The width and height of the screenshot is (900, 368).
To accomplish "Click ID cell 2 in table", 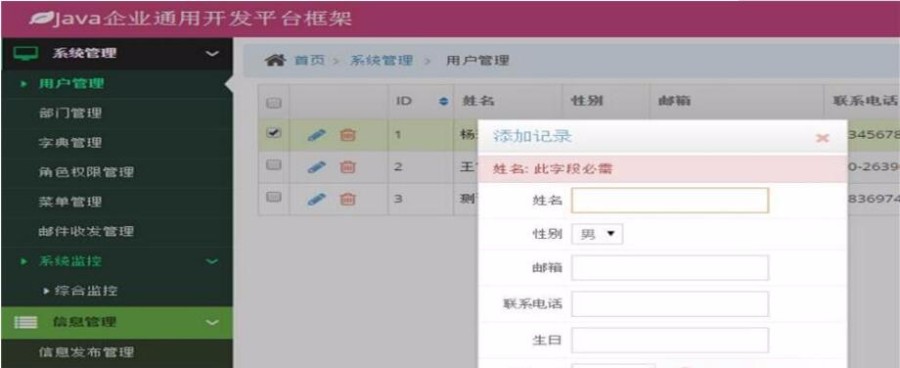I will 399,167.
